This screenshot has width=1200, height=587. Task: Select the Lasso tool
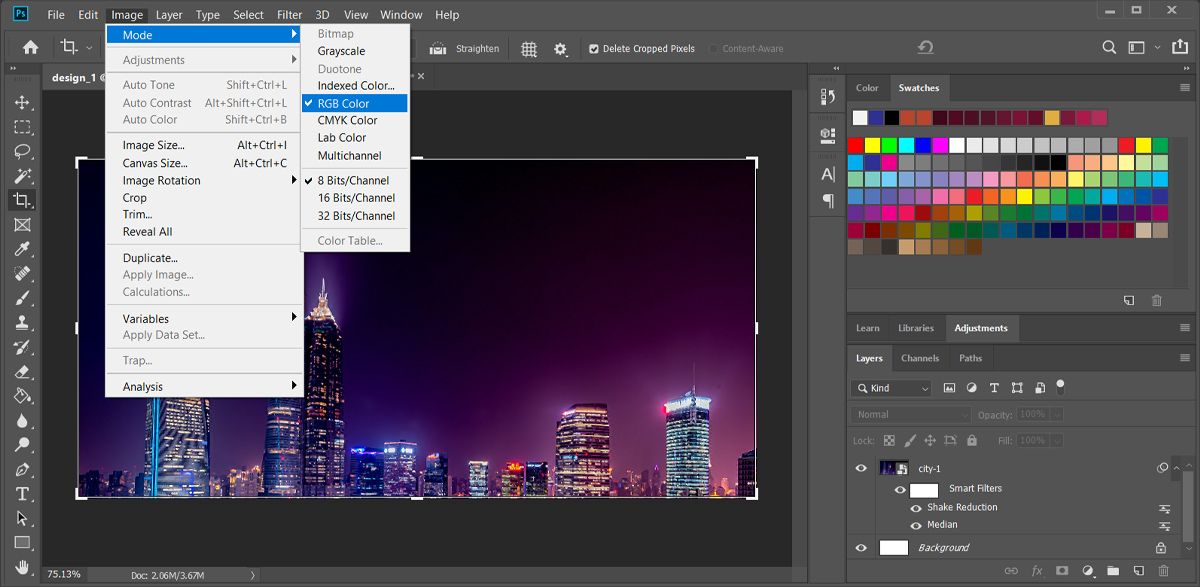click(x=22, y=152)
